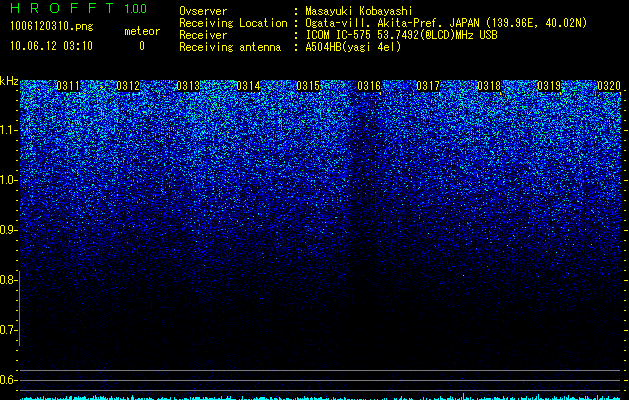Click the 0.9 kHz axis label
This screenshot has width=629, height=400.
pyautogui.click(x=7, y=230)
